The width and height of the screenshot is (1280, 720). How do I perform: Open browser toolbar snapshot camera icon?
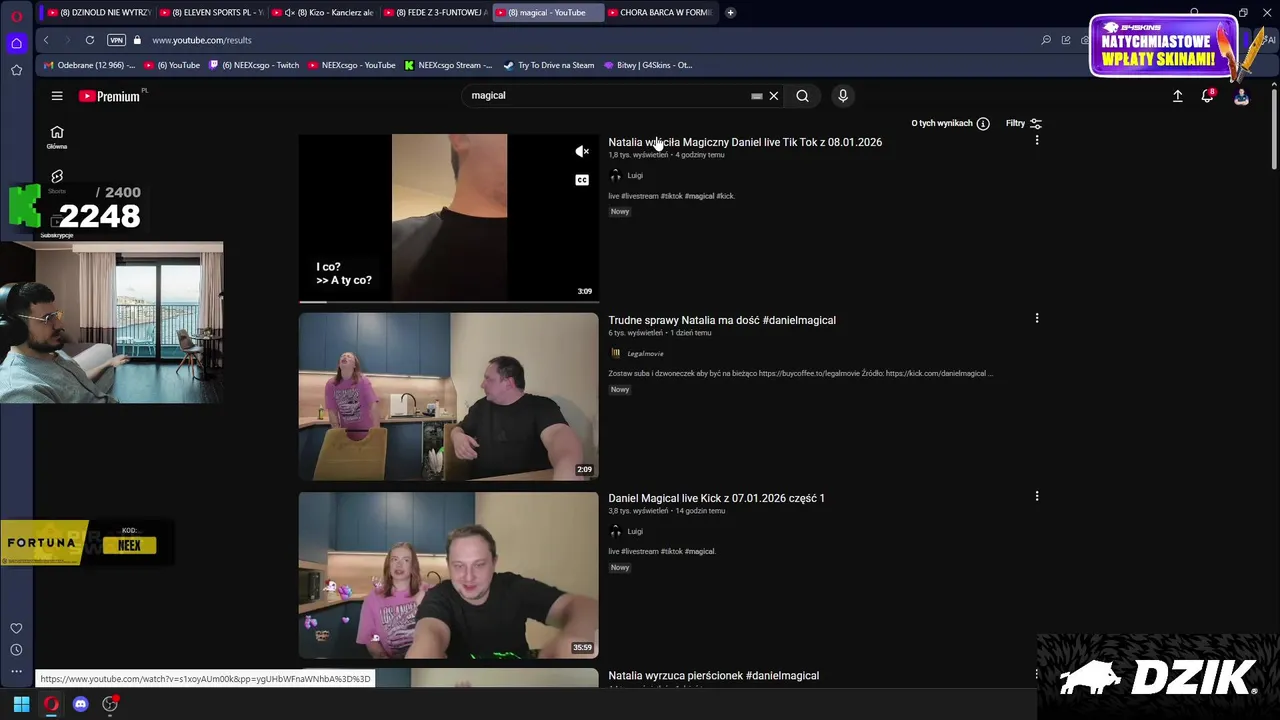(x=1085, y=40)
